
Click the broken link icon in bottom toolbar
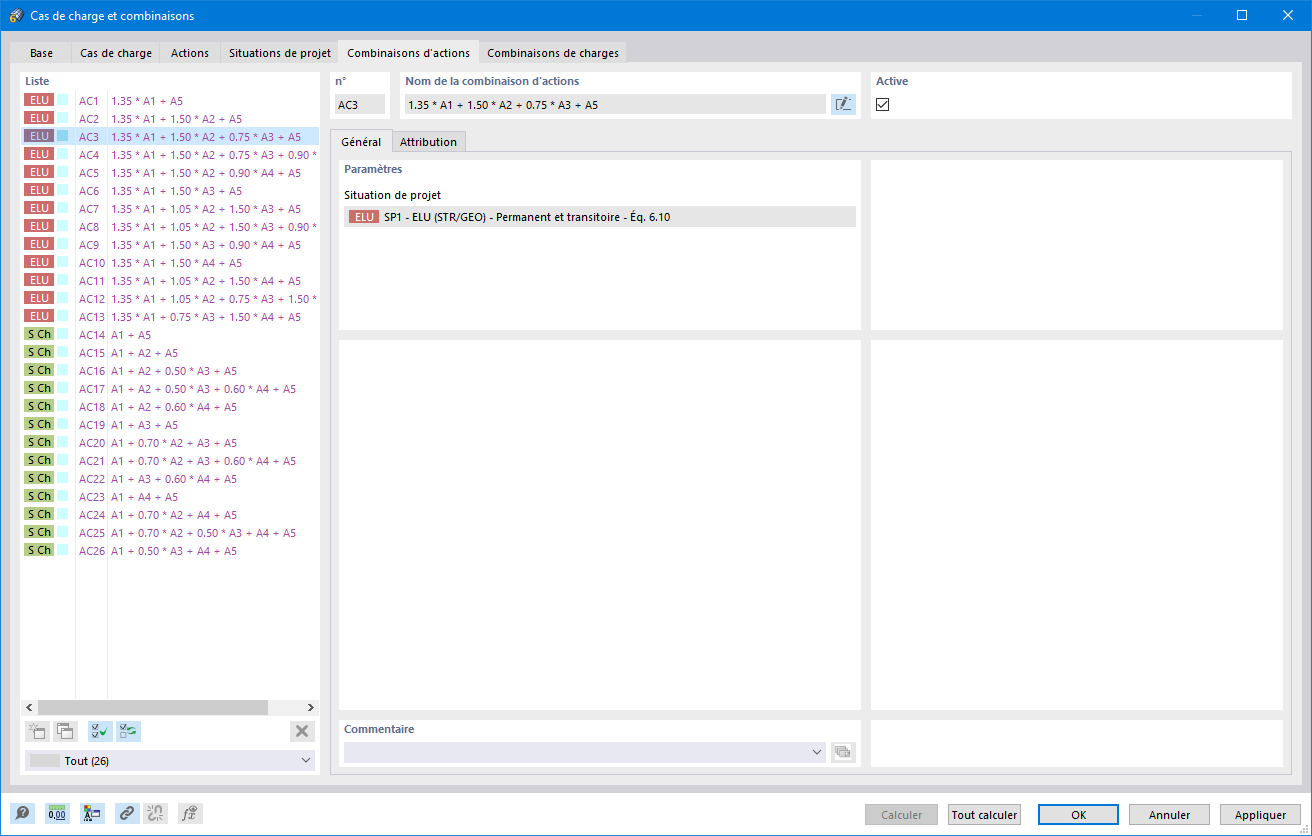[155, 814]
